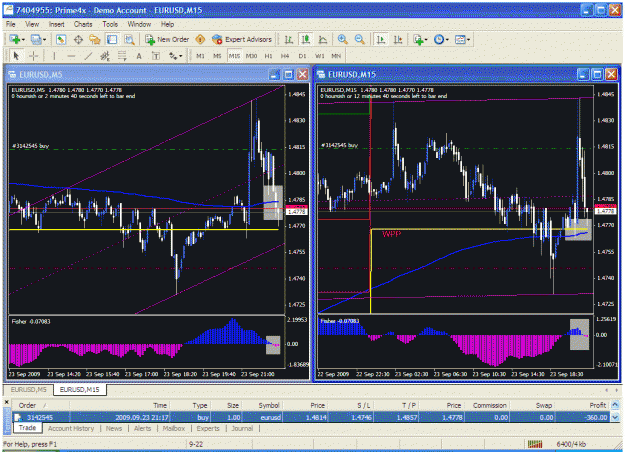This screenshot has height=452, width=625.
Task: Switch timeframe to M5
Action: (217, 56)
